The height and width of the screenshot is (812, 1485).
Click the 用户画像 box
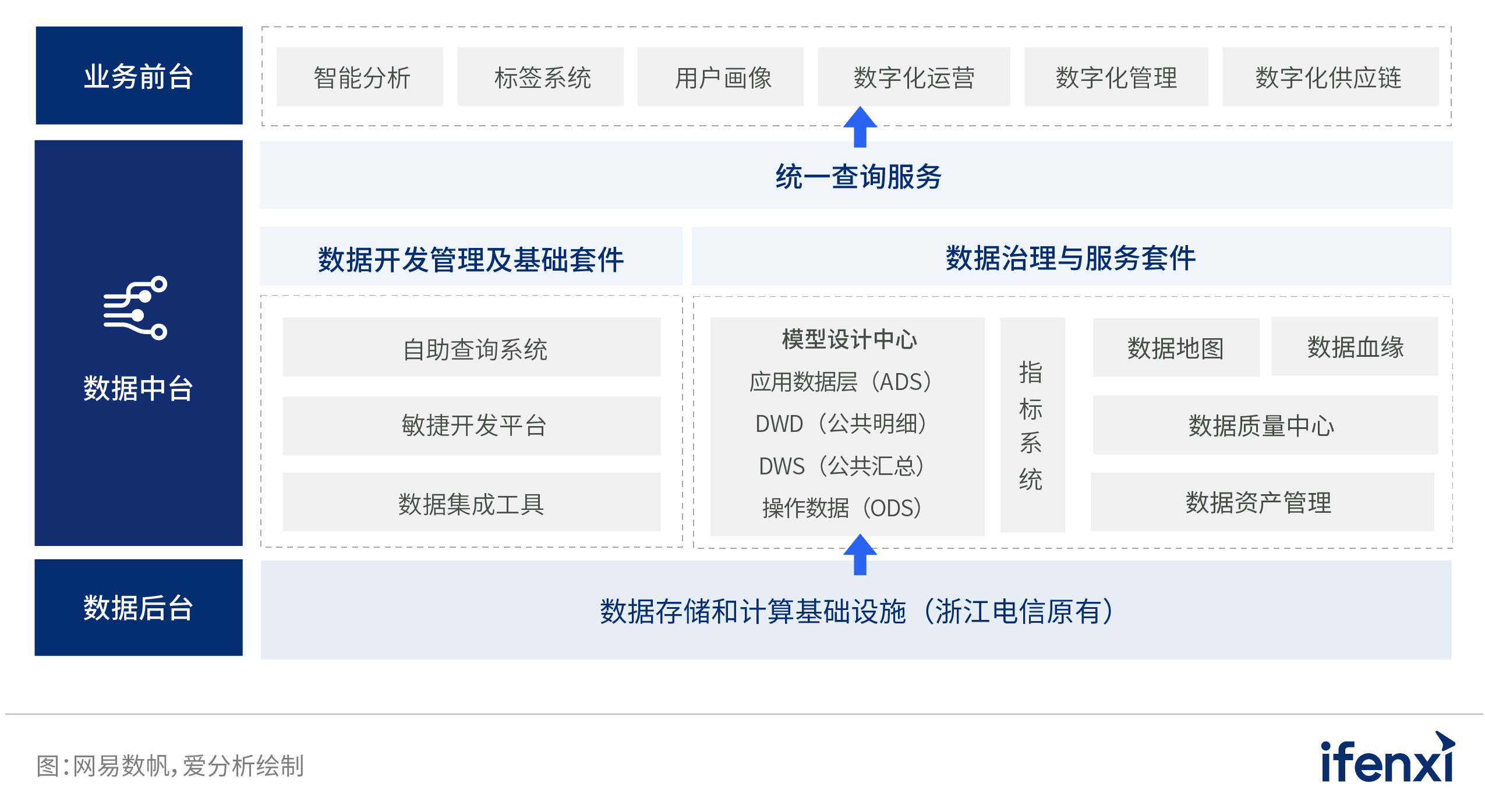point(720,77)
